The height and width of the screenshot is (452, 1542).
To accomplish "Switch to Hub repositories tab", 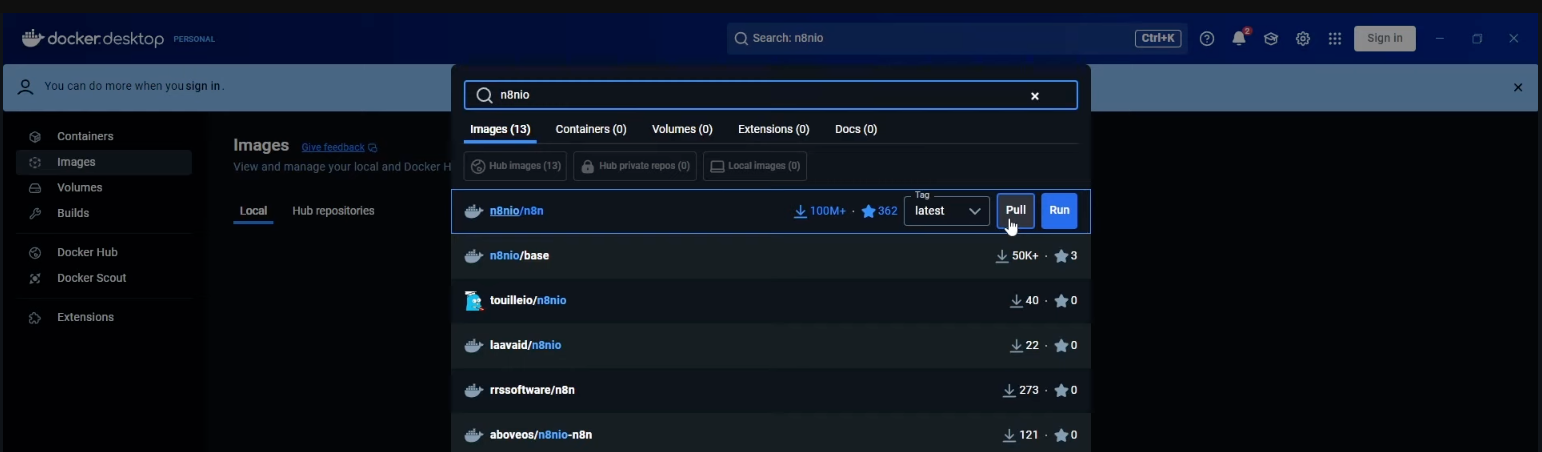I will [333, 211].
